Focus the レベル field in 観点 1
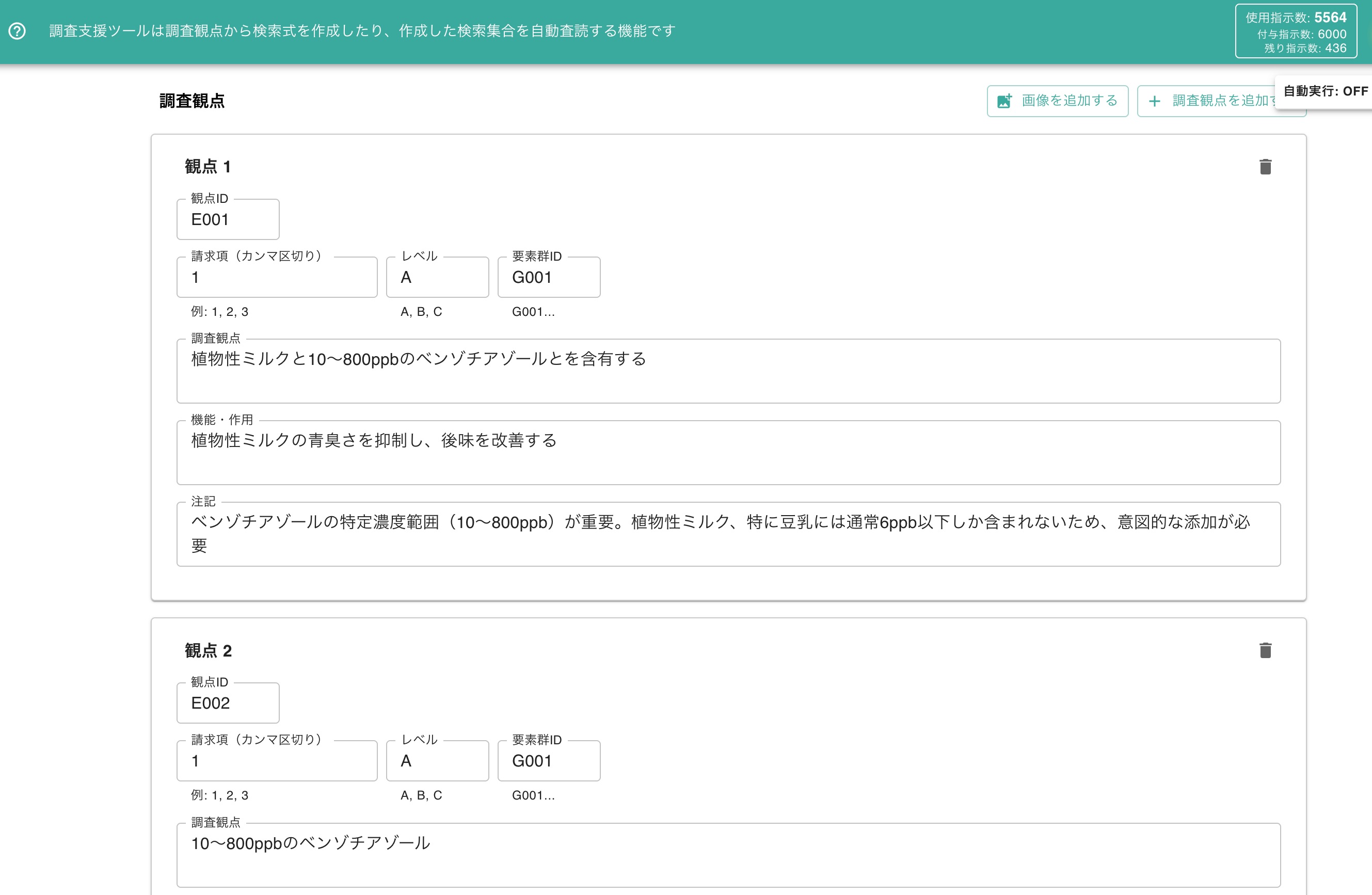 438,277
